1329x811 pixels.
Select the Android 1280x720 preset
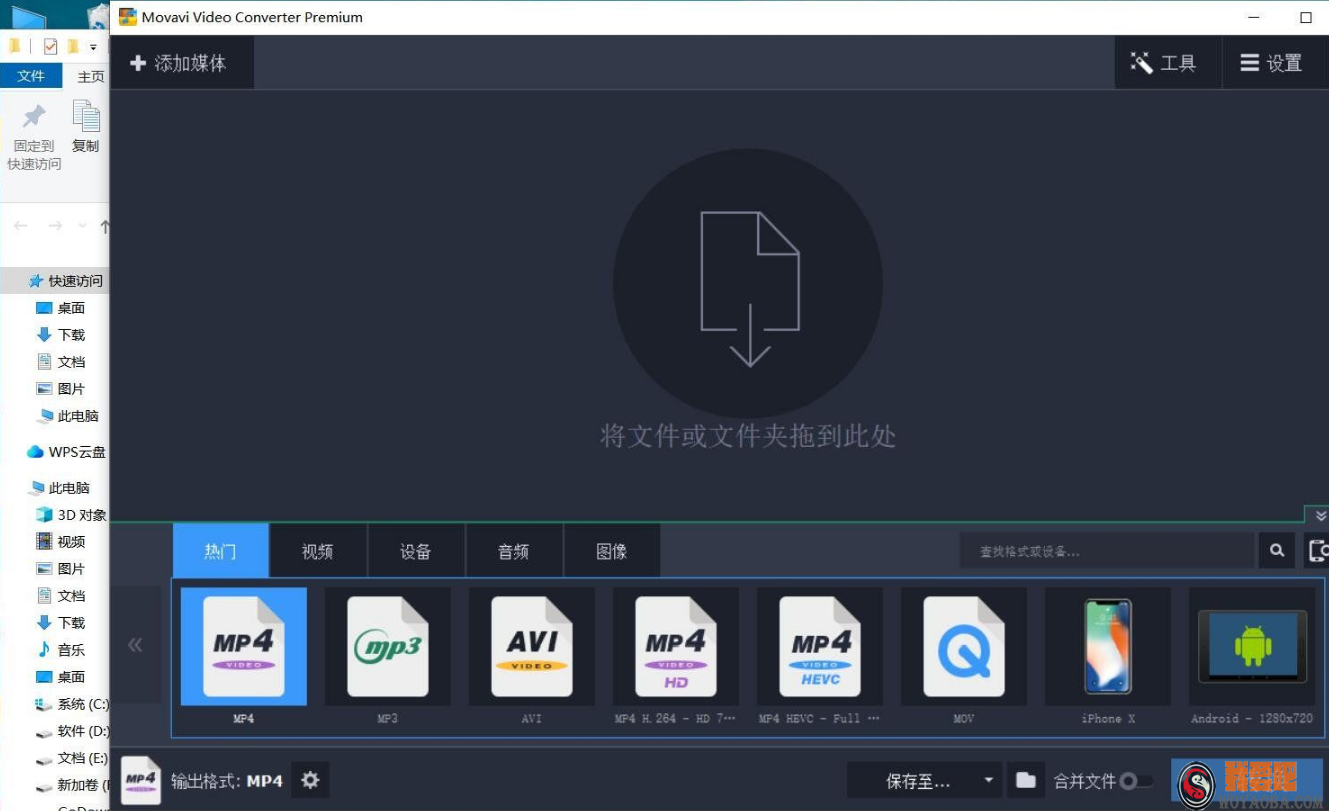point(1251,646)
